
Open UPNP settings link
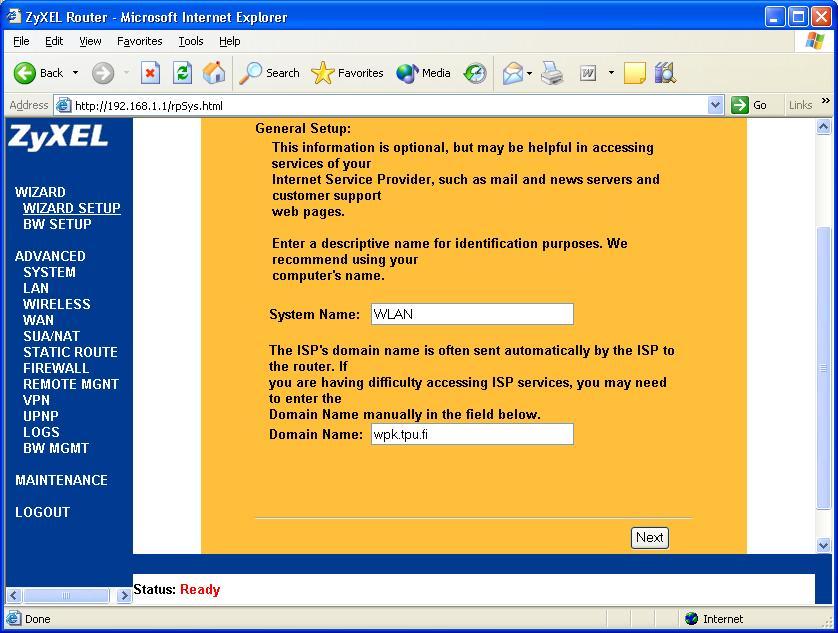pos(41,416)
